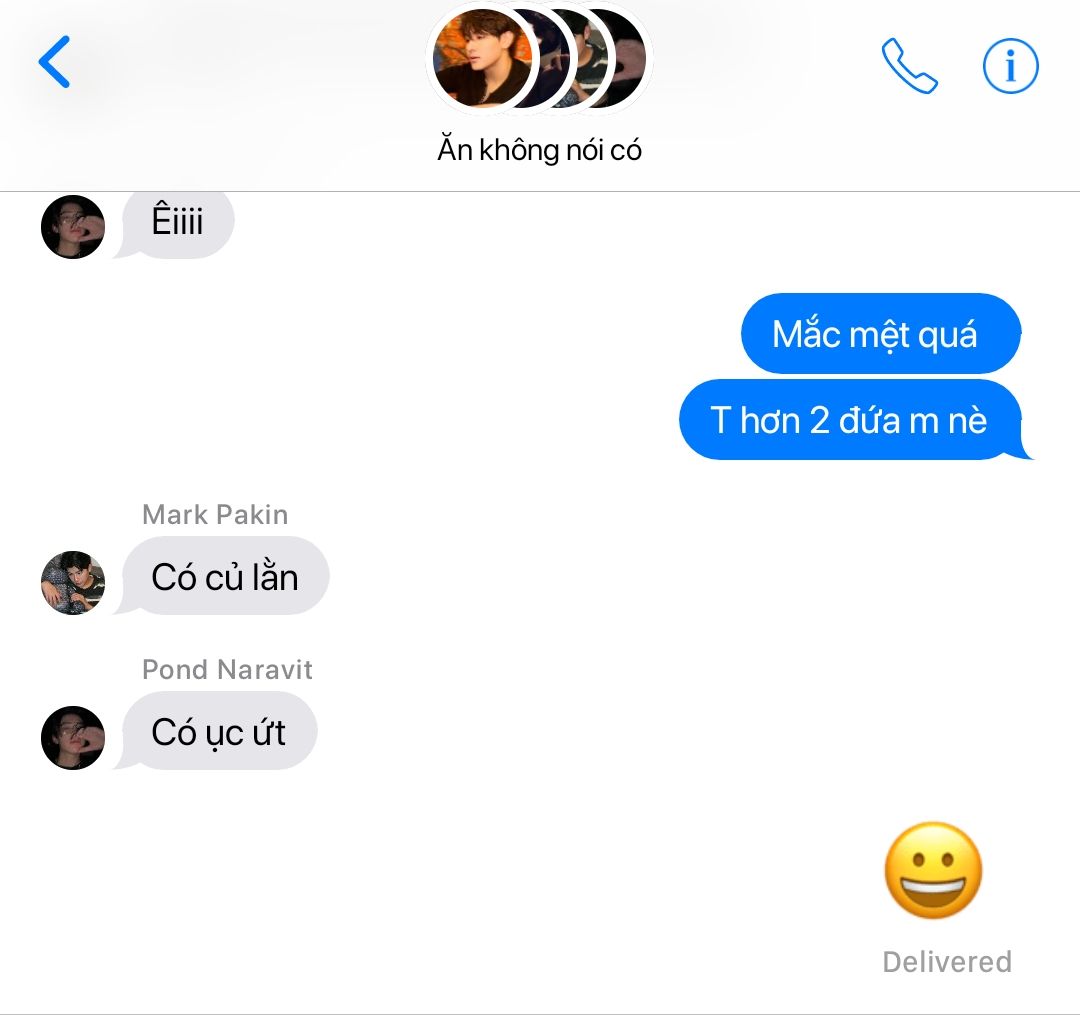This screenshot has height=1015, width=1080.
Task: Tap avatar beside "Êiiii" message
Action: pyautogui.click(x=73, y=227)
